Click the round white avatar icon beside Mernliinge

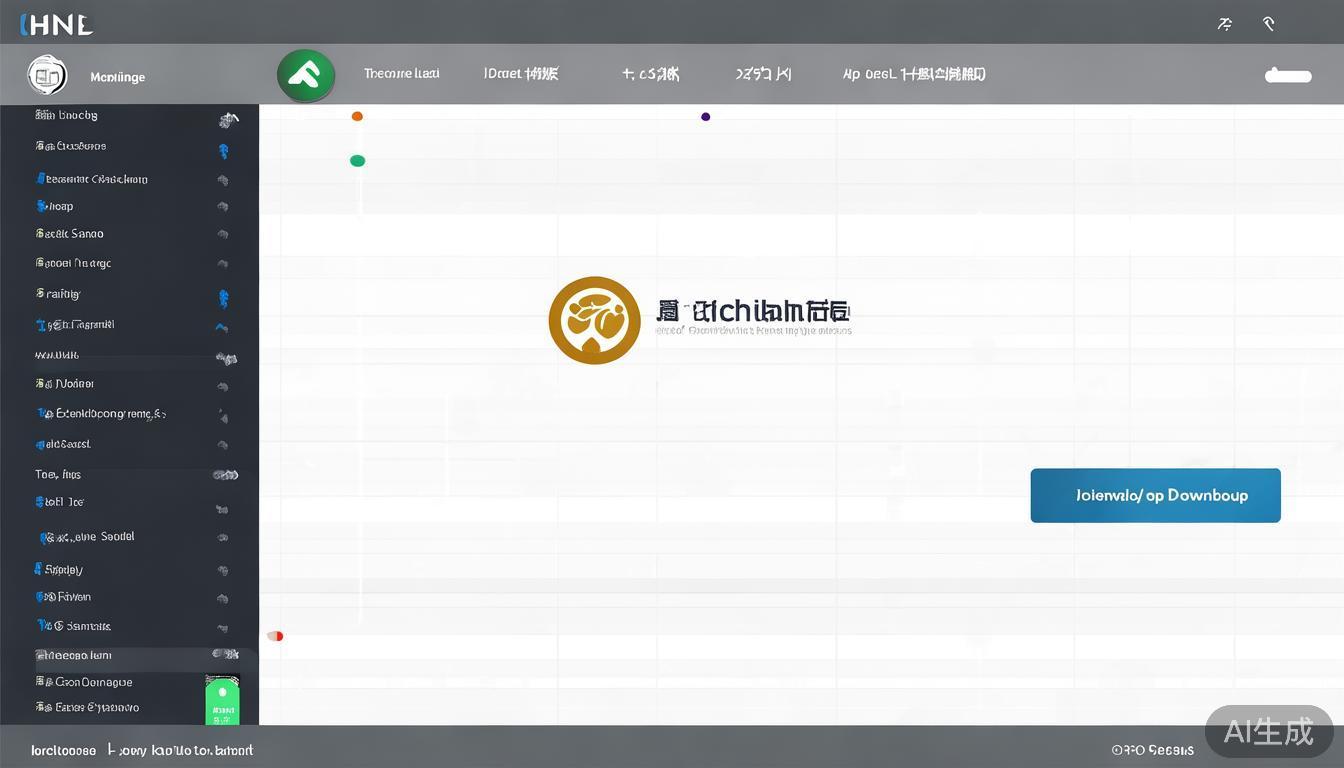[x=47, y=75]
